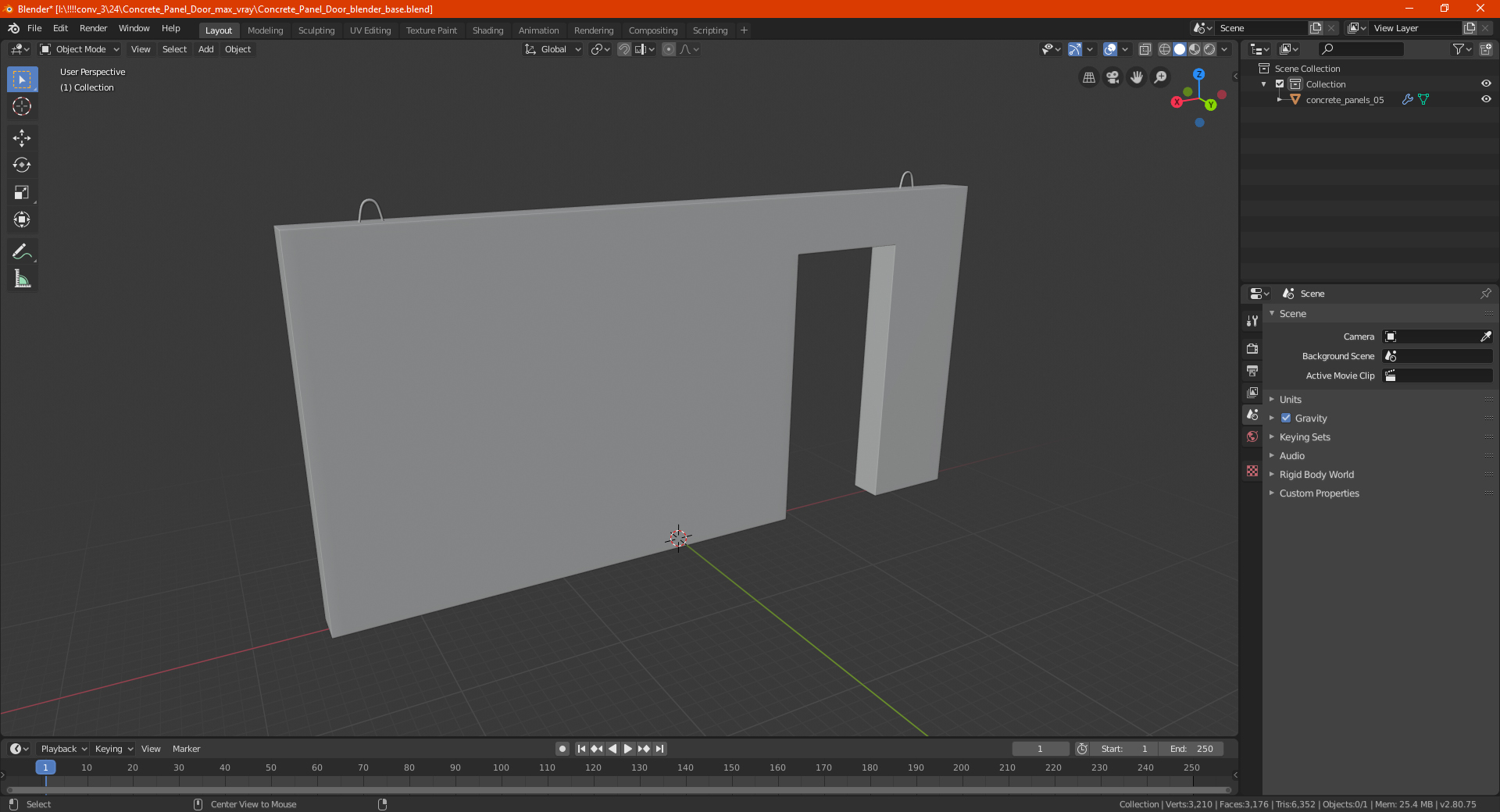Toggle the Collection exclude checkbox

coord(1280,84)
